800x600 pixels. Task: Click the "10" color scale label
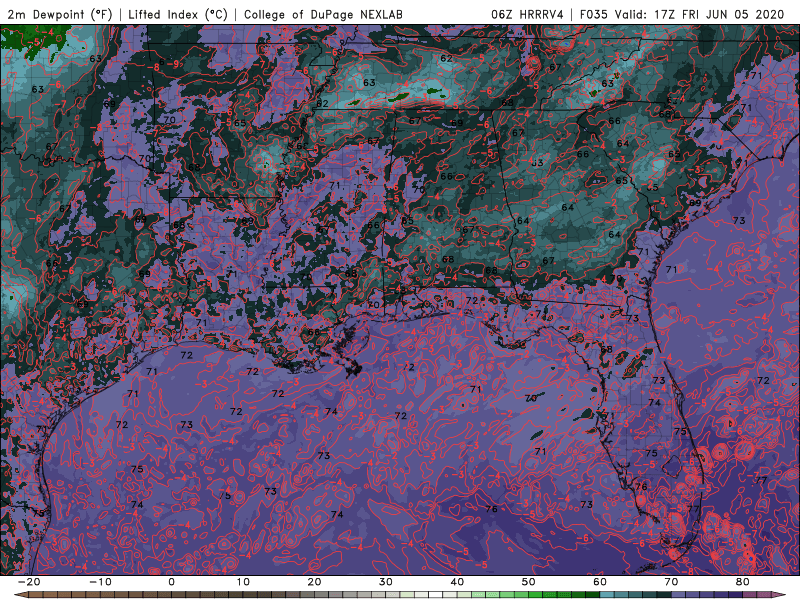243,582
